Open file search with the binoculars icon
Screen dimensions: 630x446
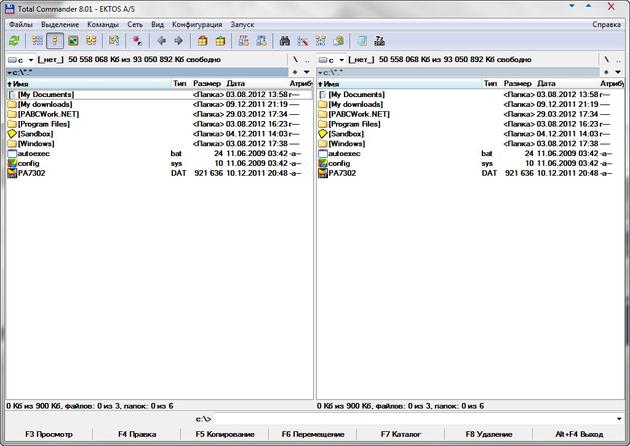285,41
